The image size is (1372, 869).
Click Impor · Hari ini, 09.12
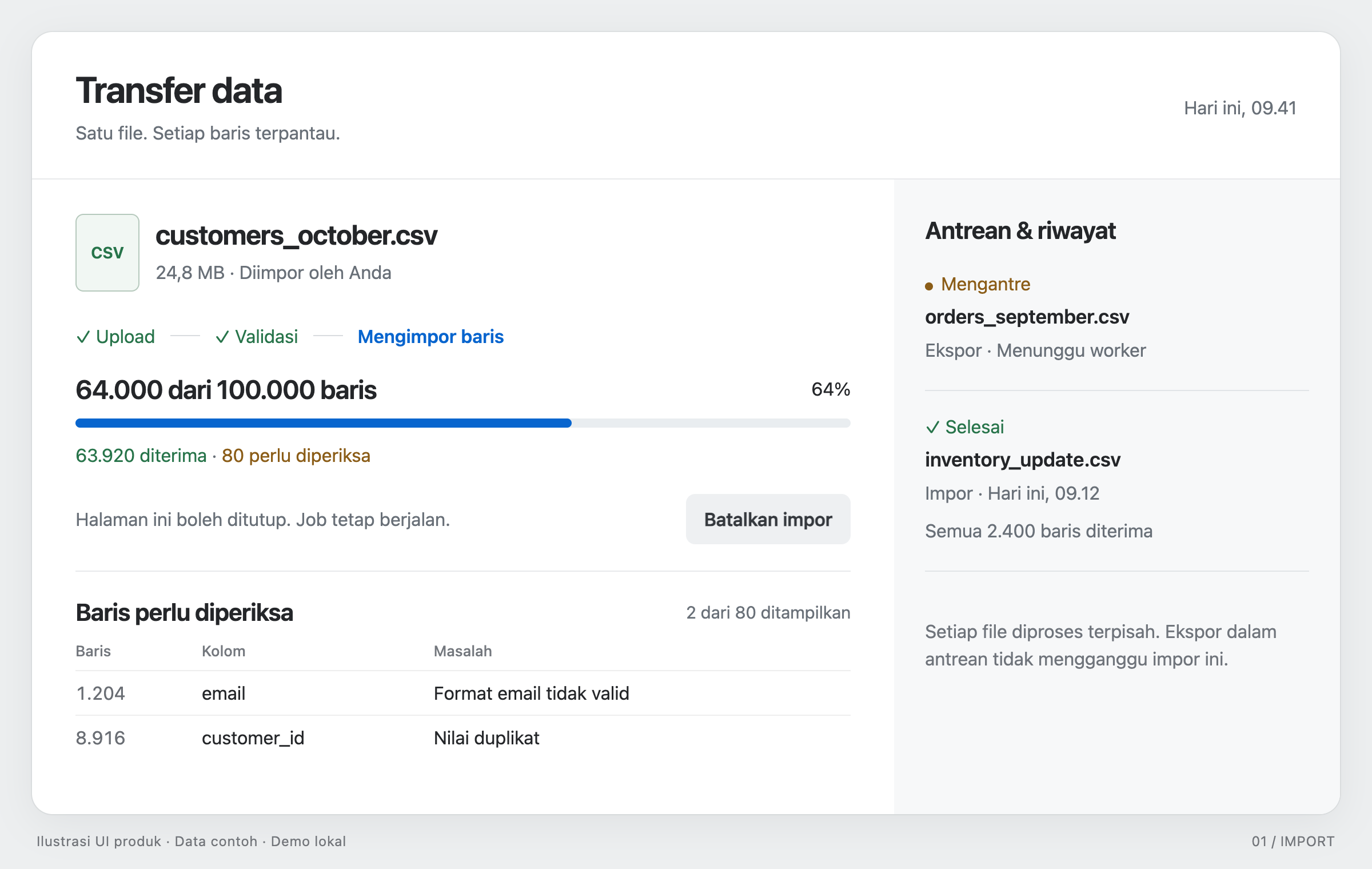[1012, 493]
